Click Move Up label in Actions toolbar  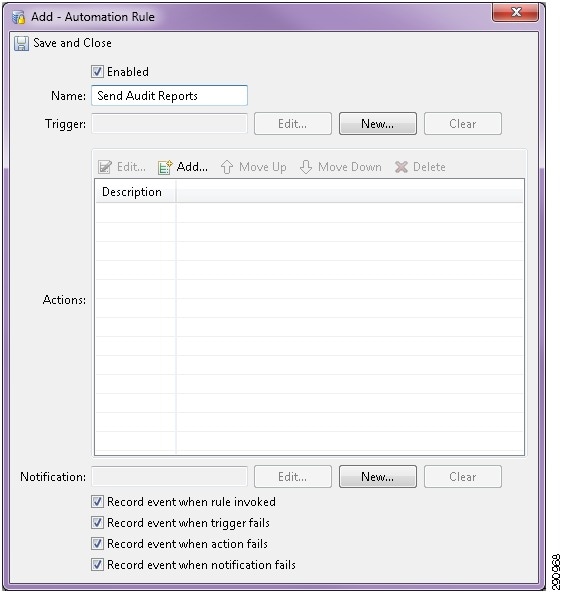[x=263, y=167]
